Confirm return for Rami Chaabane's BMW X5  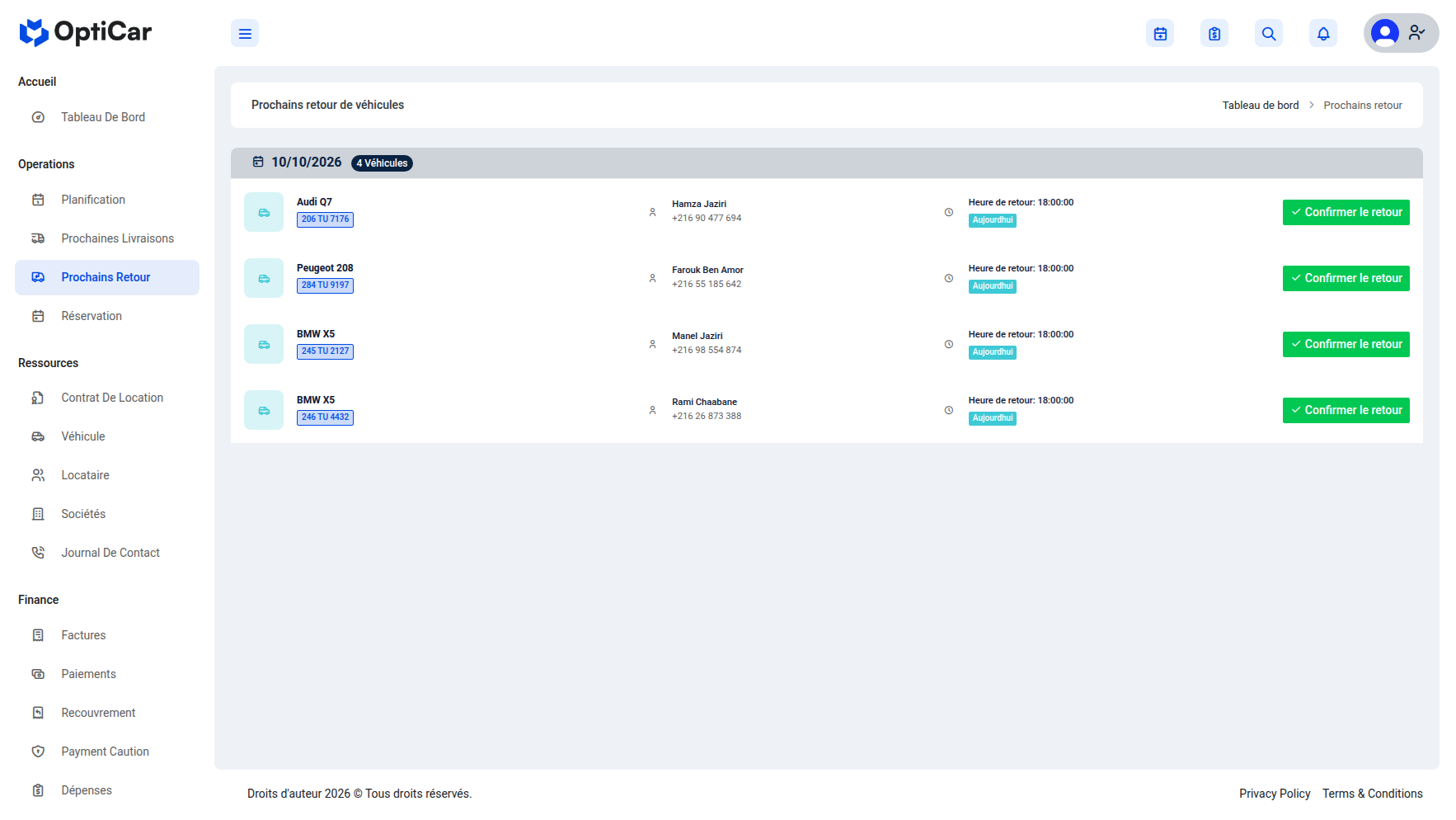click(1346, 411)
